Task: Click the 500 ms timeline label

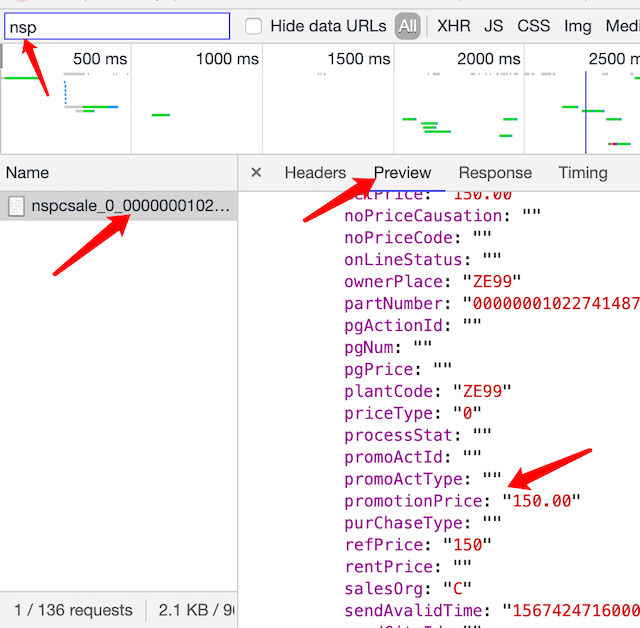Action: point(100,59)
